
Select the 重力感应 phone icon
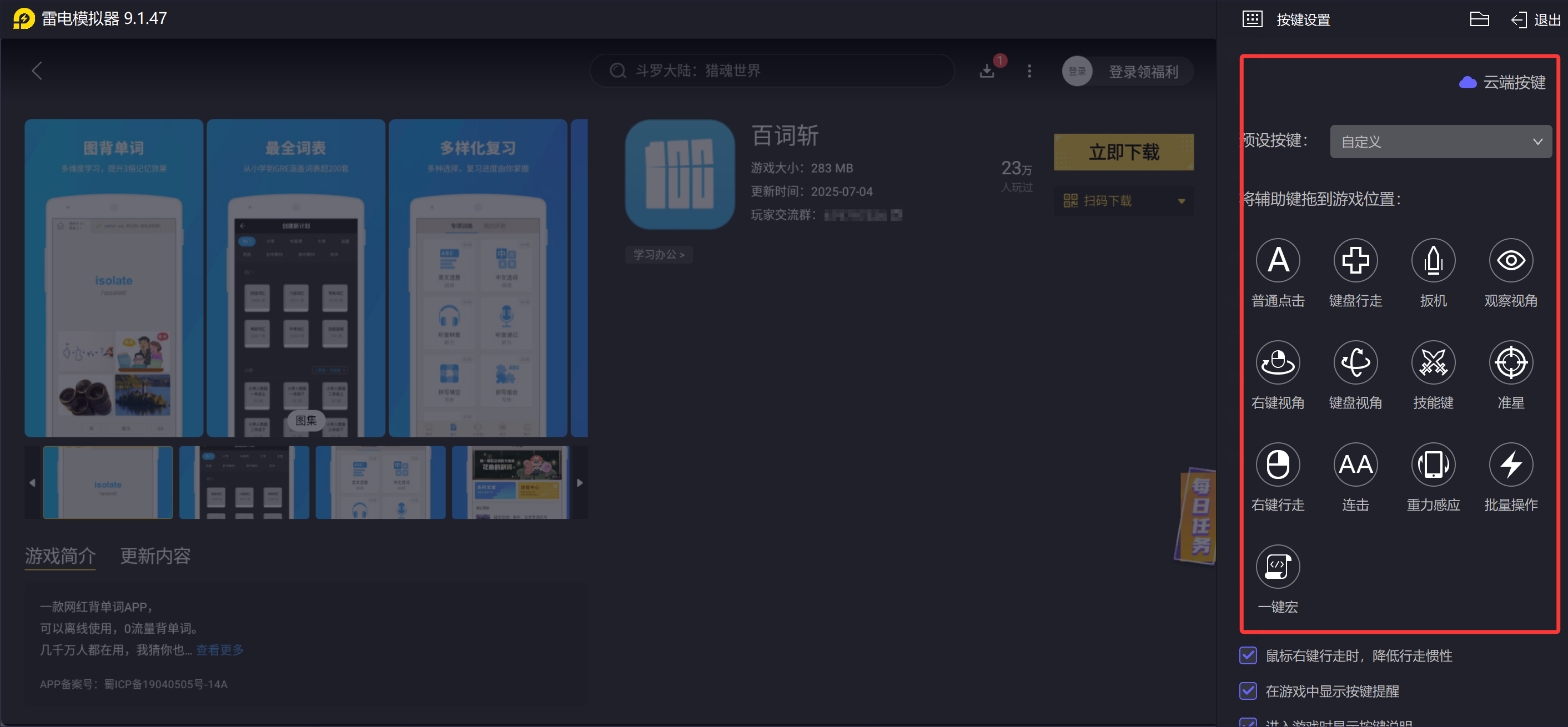[1433, 465]
